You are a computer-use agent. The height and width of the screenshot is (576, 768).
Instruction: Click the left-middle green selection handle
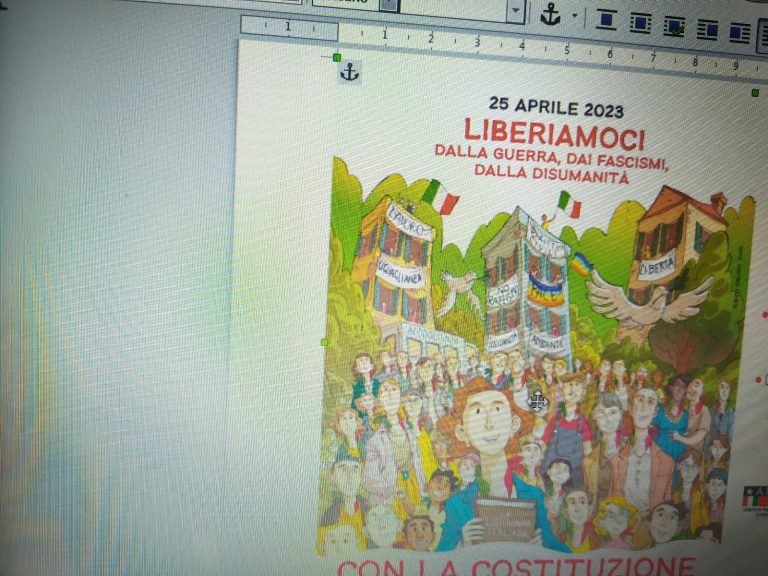tap(324, 342)
